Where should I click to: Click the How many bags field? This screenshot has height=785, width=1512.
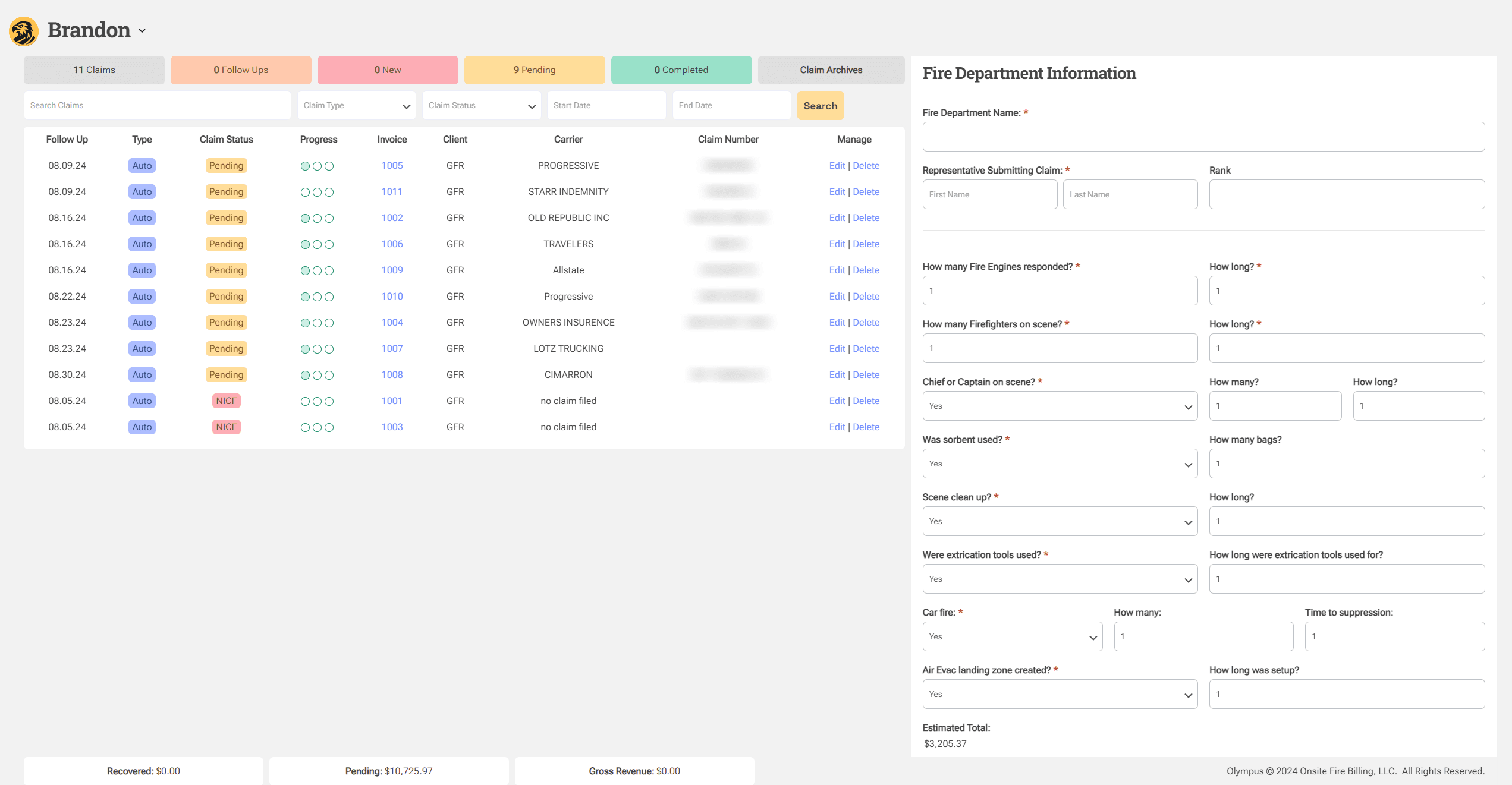pos(1347,464)
